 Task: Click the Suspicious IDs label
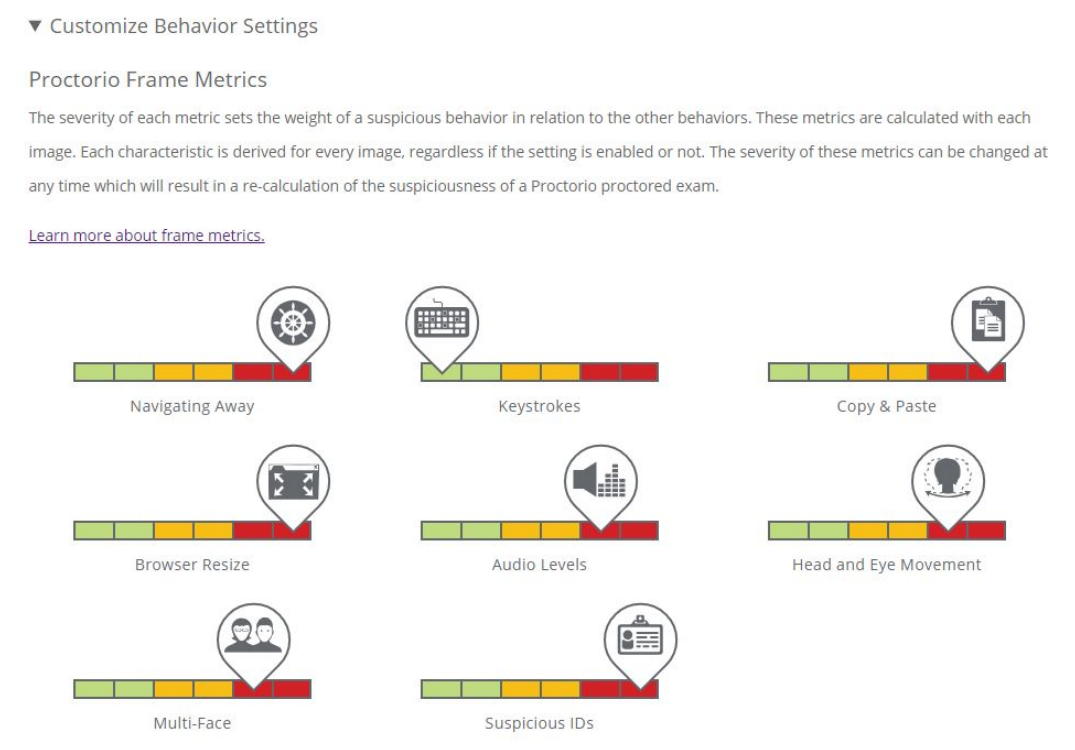click(539, 722)
